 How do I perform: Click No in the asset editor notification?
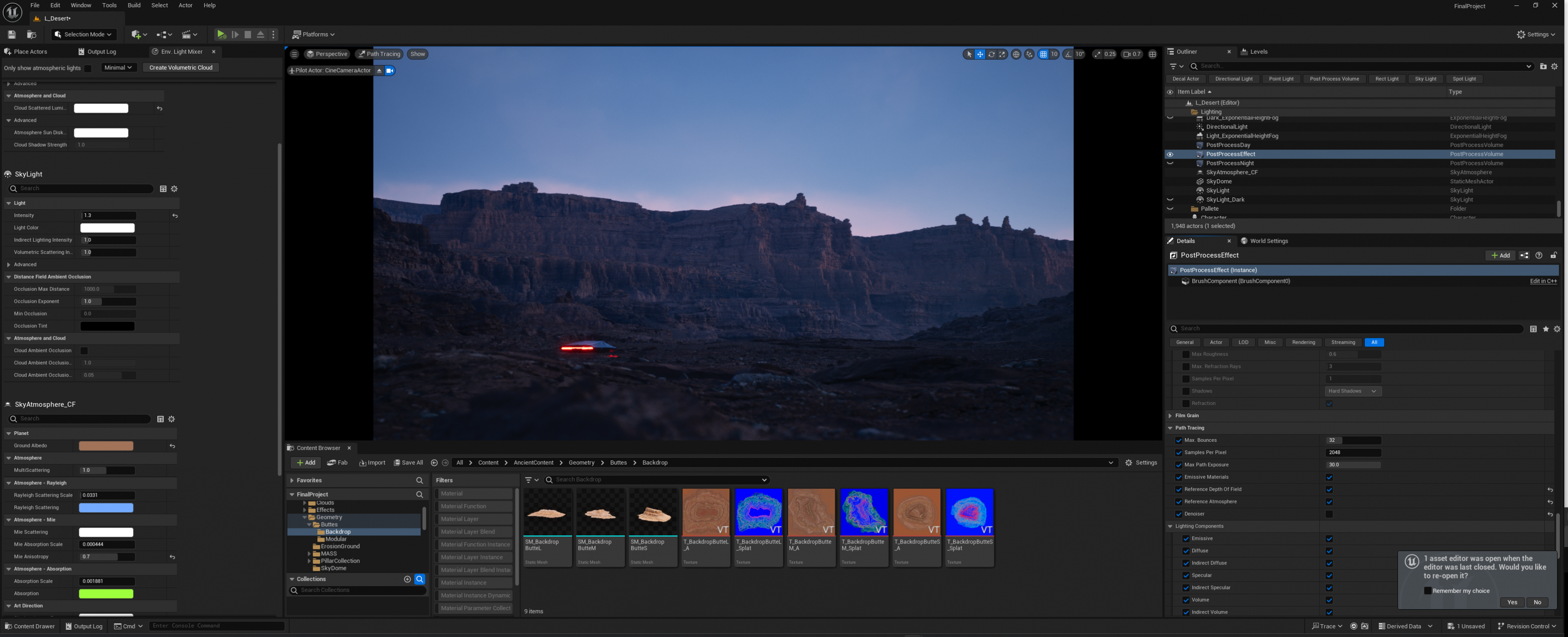point(1537,602)
